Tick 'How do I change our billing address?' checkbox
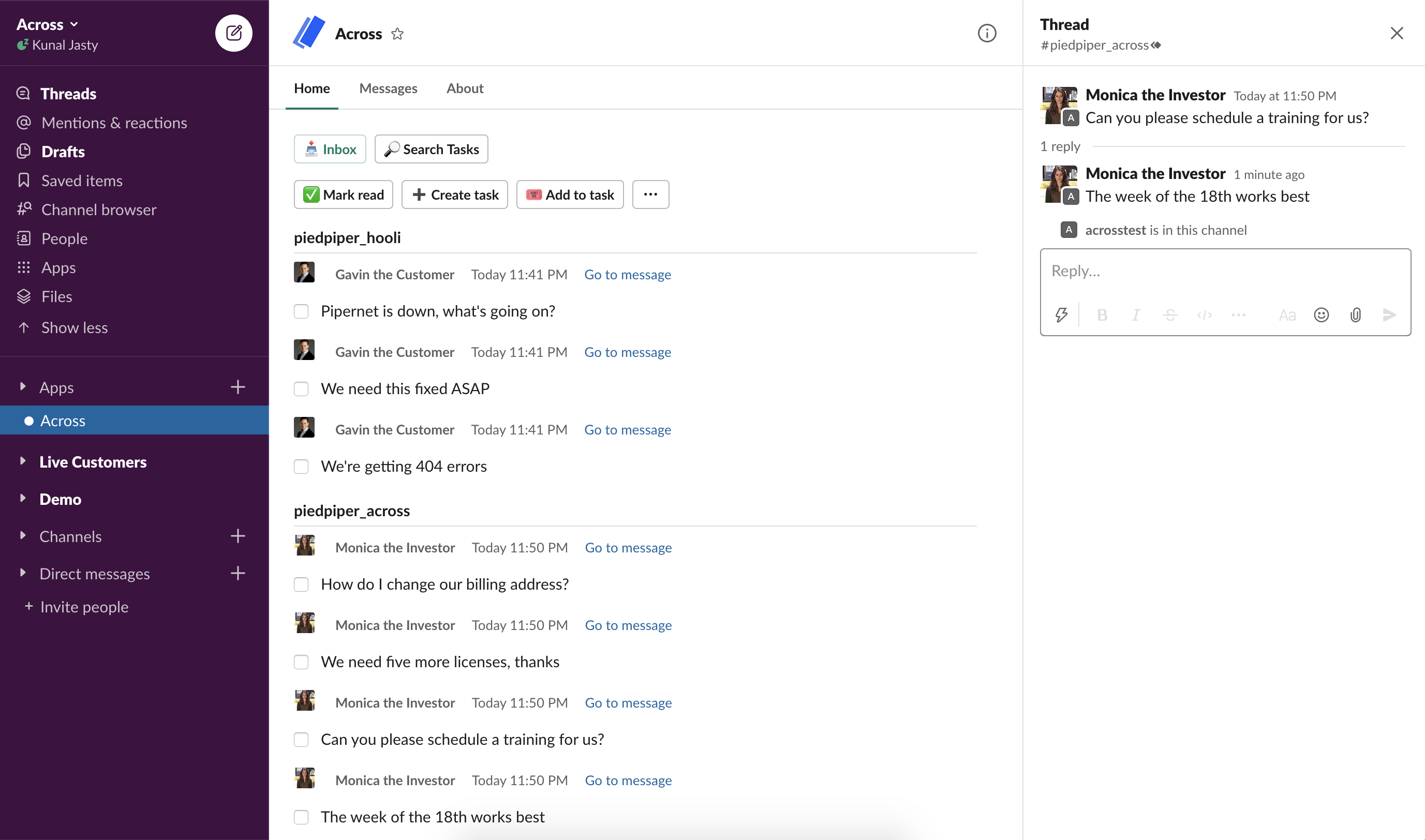This screenshot has width=1425, height=840. click(301, 584)
